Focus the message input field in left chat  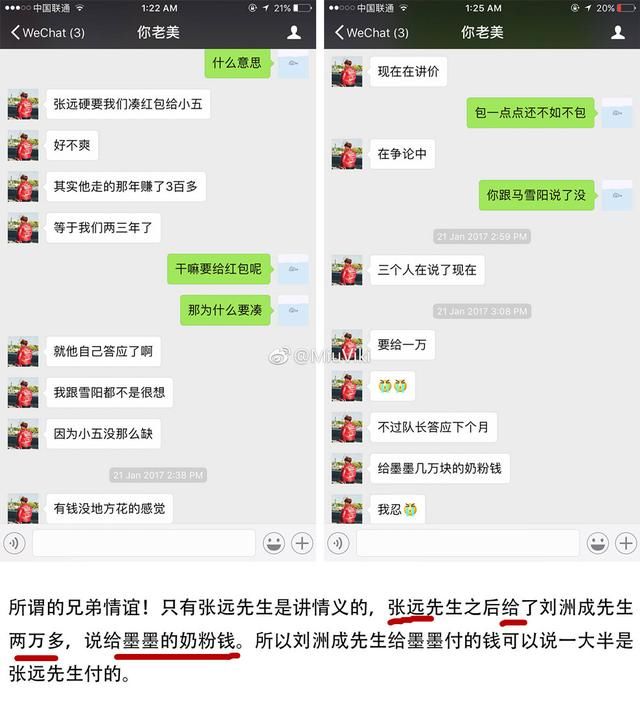click(144, 543)
